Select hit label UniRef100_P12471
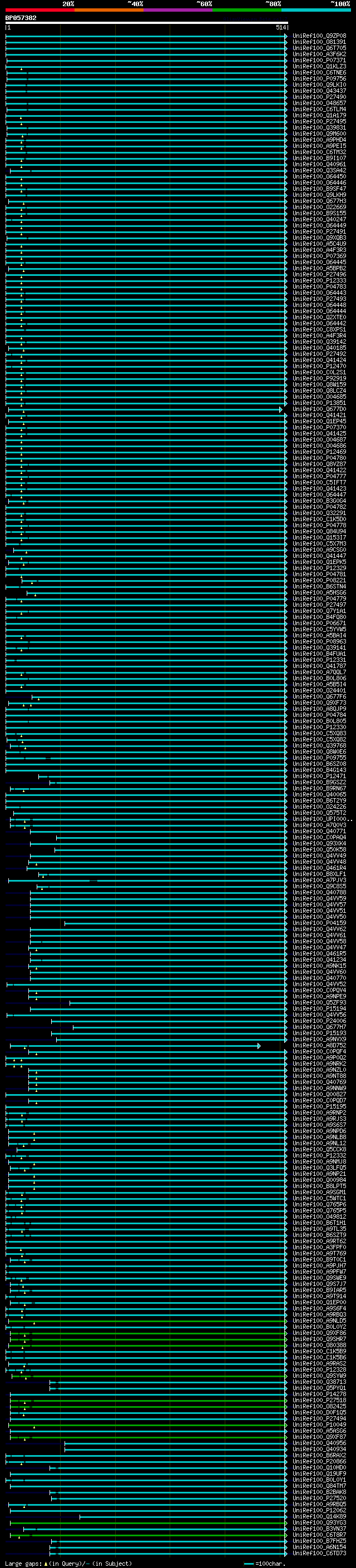 (319, 776)
